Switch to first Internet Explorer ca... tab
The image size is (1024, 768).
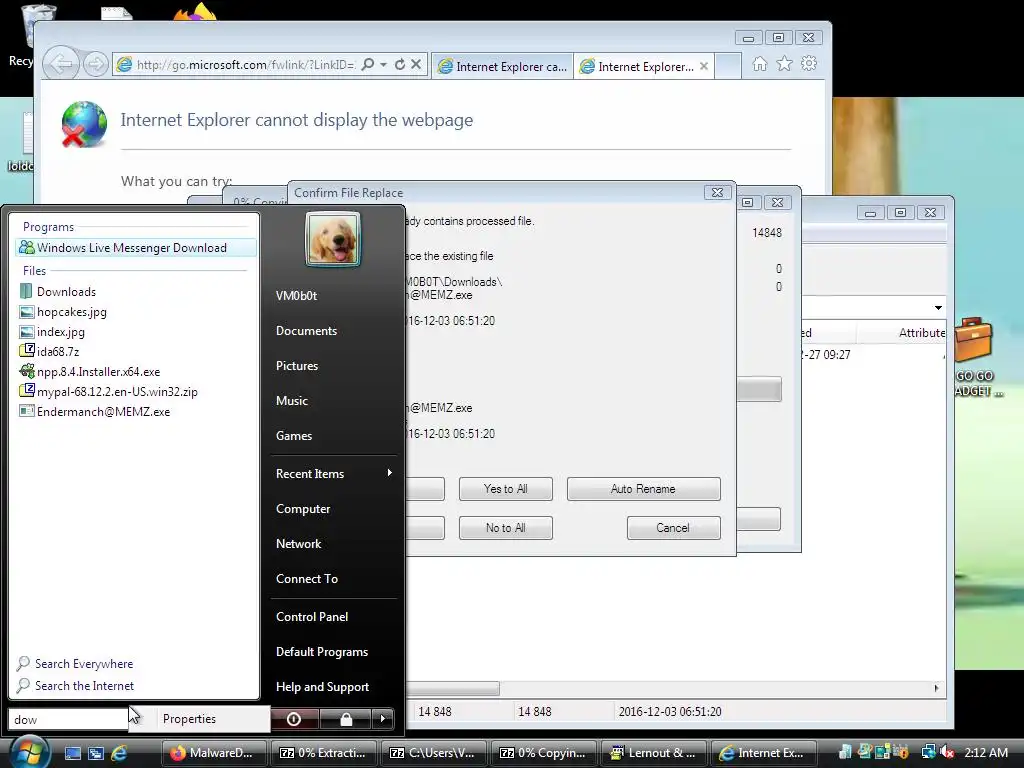pyautogui.click(x=502, y=66)
